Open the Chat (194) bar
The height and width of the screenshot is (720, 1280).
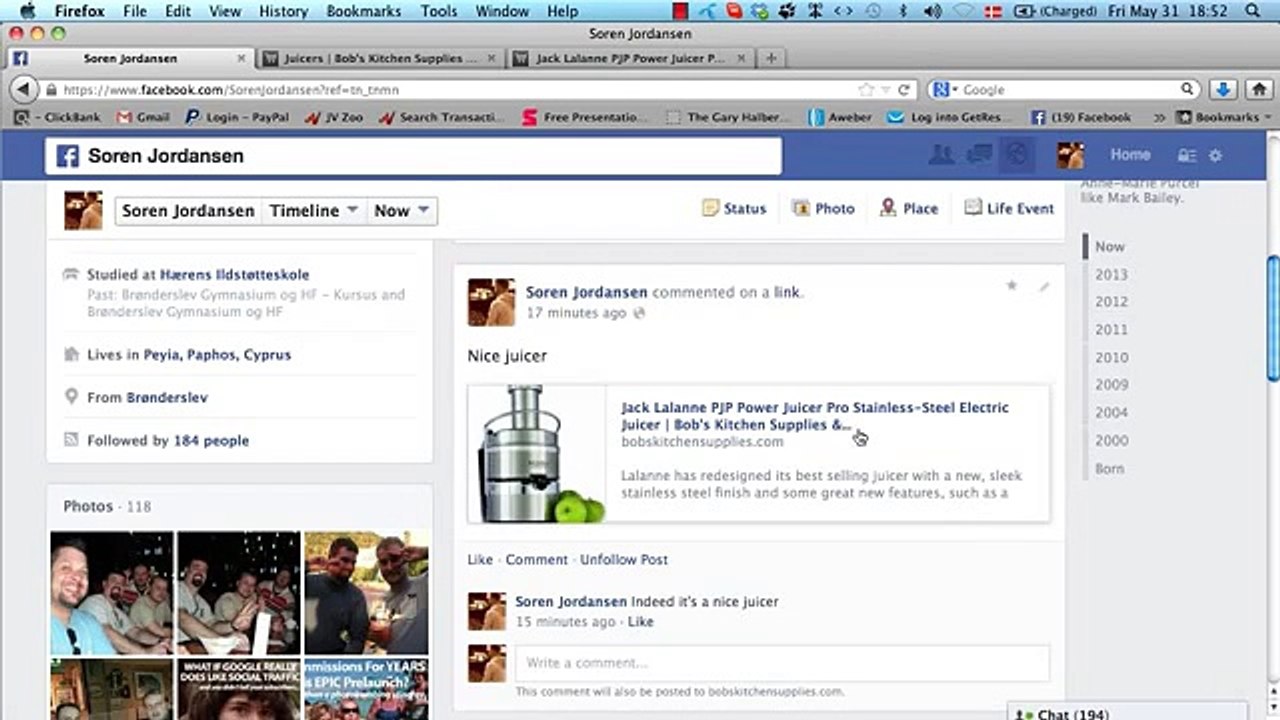pos(1128,712)
